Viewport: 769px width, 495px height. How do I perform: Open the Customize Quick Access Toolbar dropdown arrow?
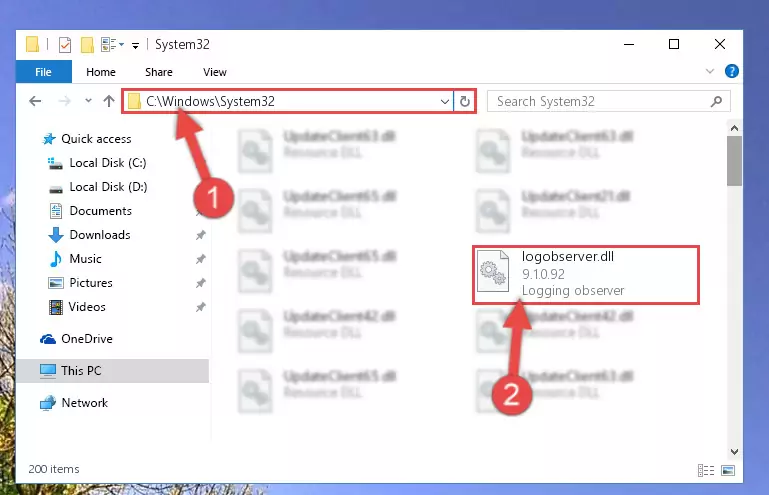[135, 46]
